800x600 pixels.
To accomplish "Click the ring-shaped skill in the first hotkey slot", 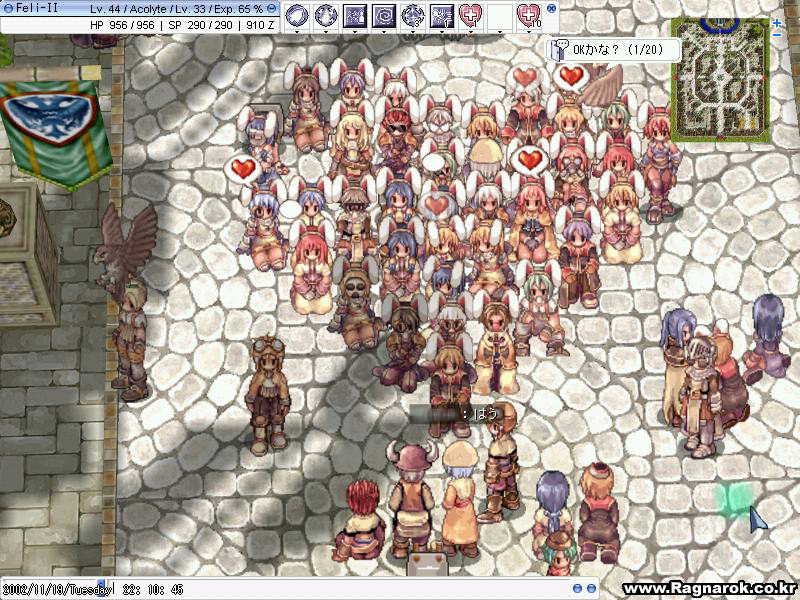I will 296,15.
